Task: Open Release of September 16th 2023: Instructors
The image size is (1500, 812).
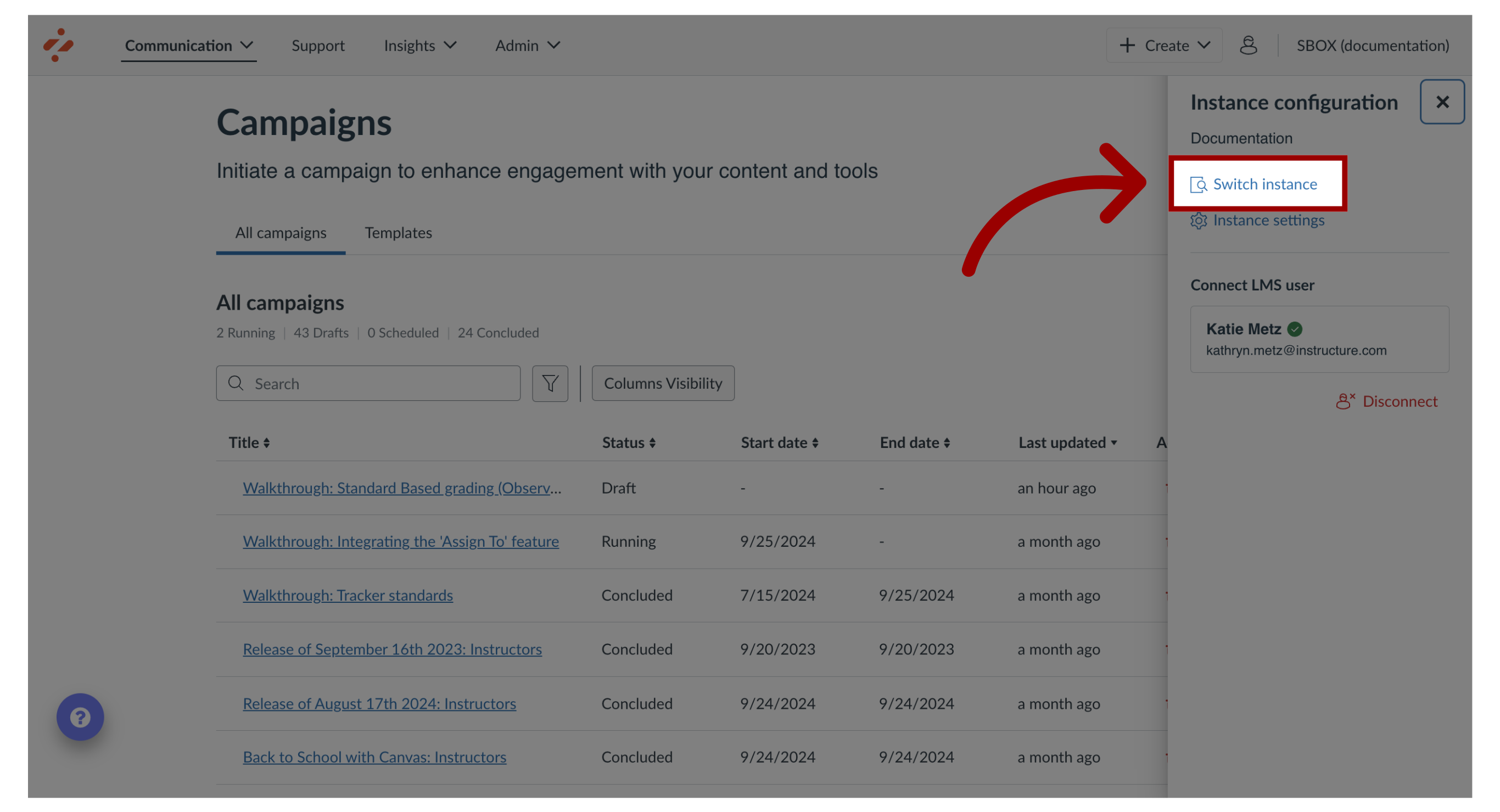Action: (392, 649)
